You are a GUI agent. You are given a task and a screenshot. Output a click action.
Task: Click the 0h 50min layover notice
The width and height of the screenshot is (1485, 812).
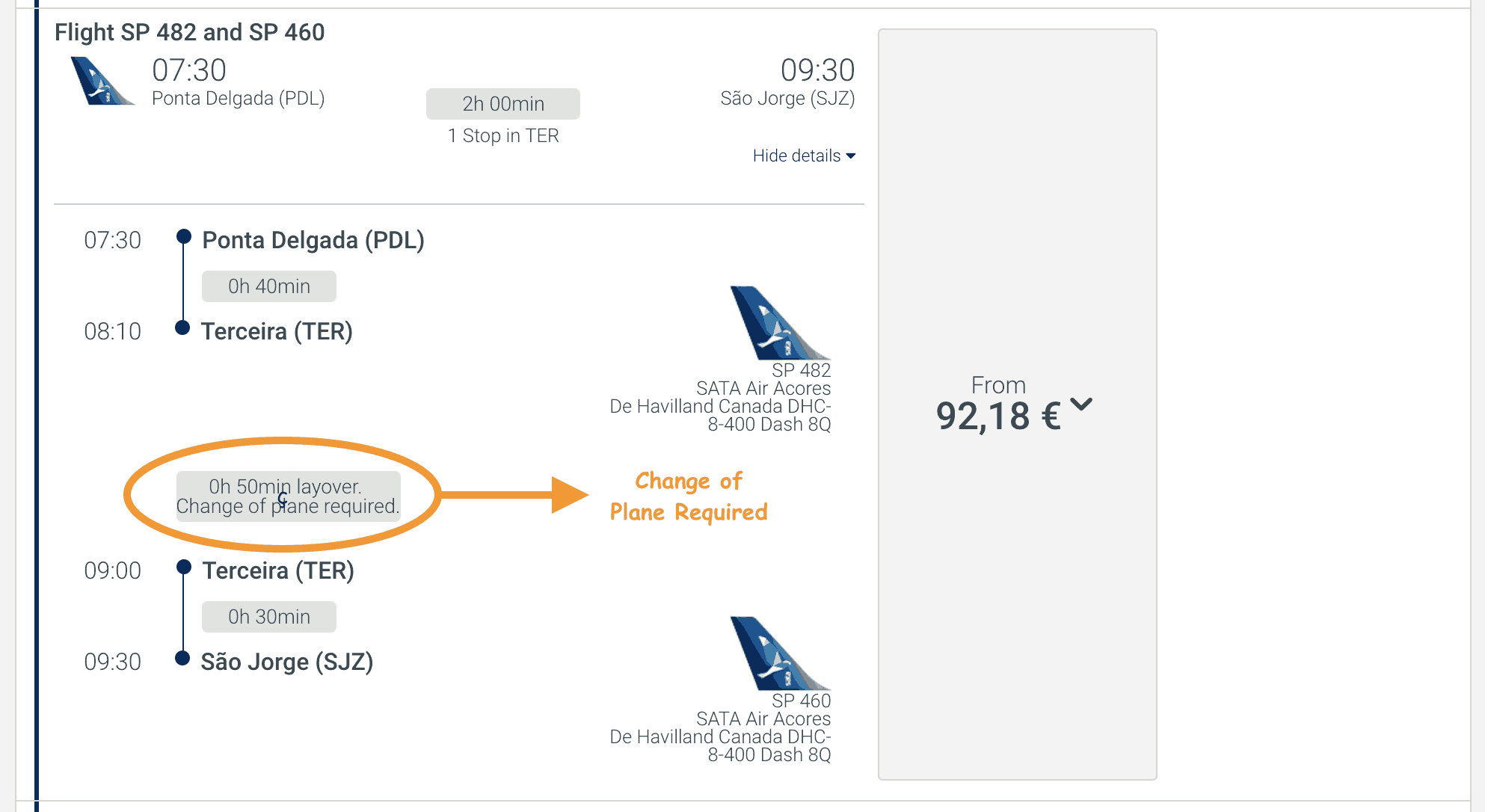289,496
